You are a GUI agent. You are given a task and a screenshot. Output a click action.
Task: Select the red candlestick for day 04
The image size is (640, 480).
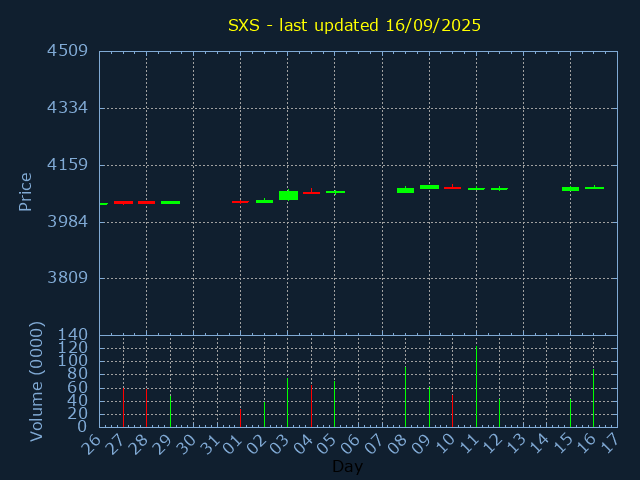pyautogui.click(x=311, y=192)
